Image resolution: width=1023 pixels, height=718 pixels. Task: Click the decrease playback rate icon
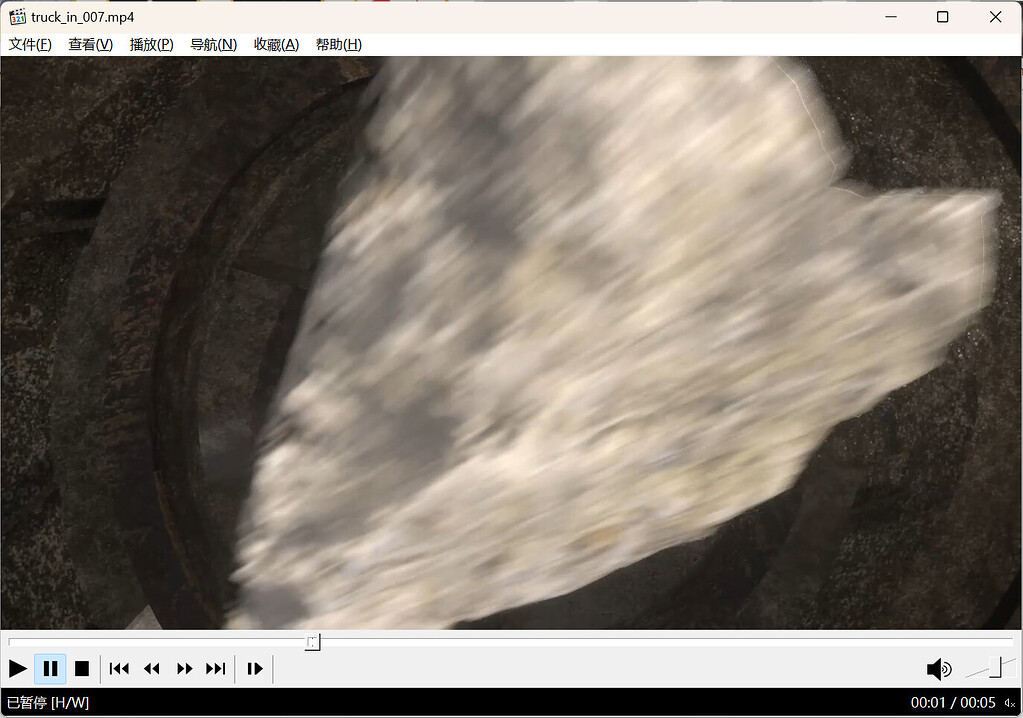[151, 668]
